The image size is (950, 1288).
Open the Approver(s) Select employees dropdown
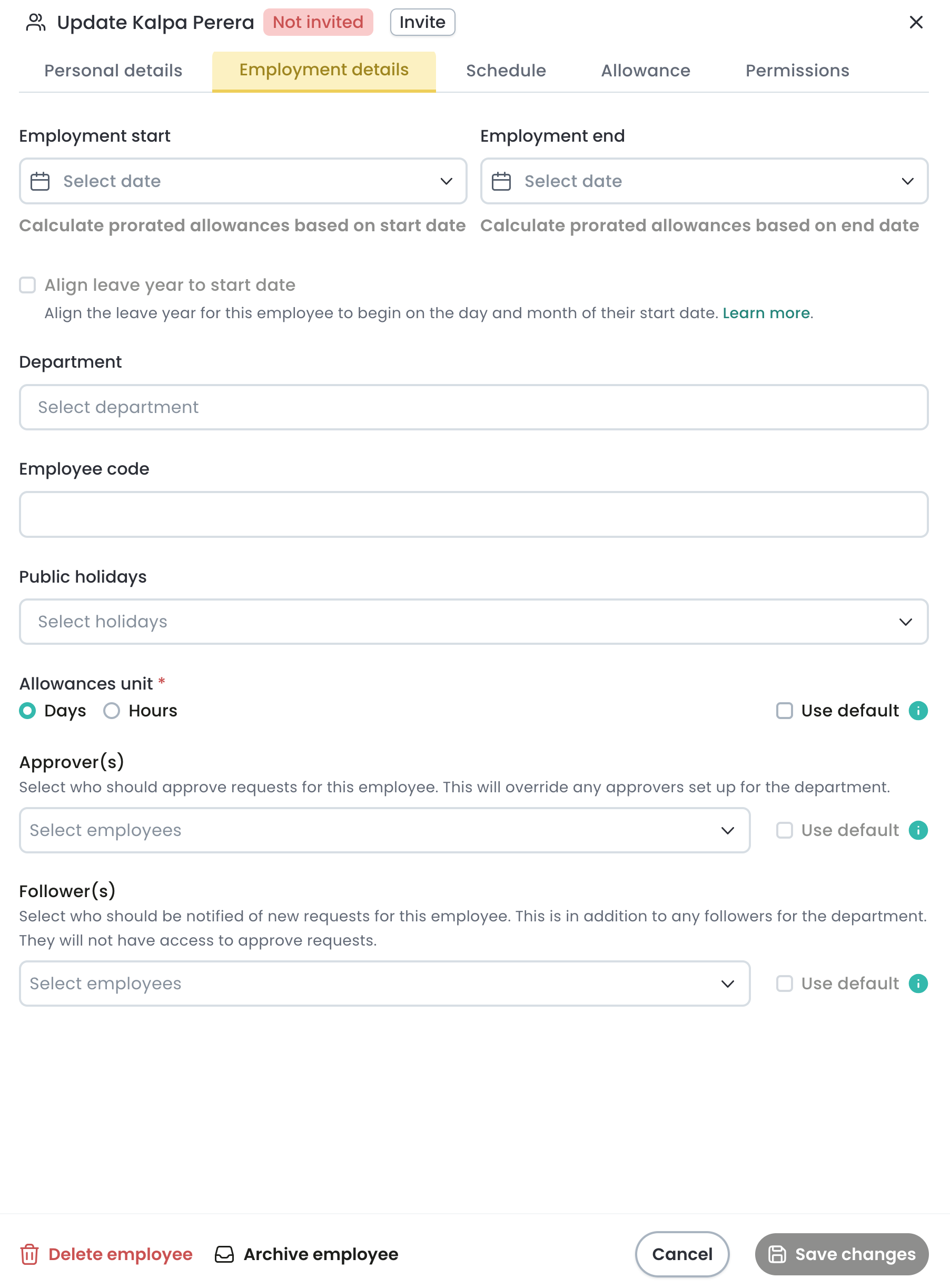[385, 830]
